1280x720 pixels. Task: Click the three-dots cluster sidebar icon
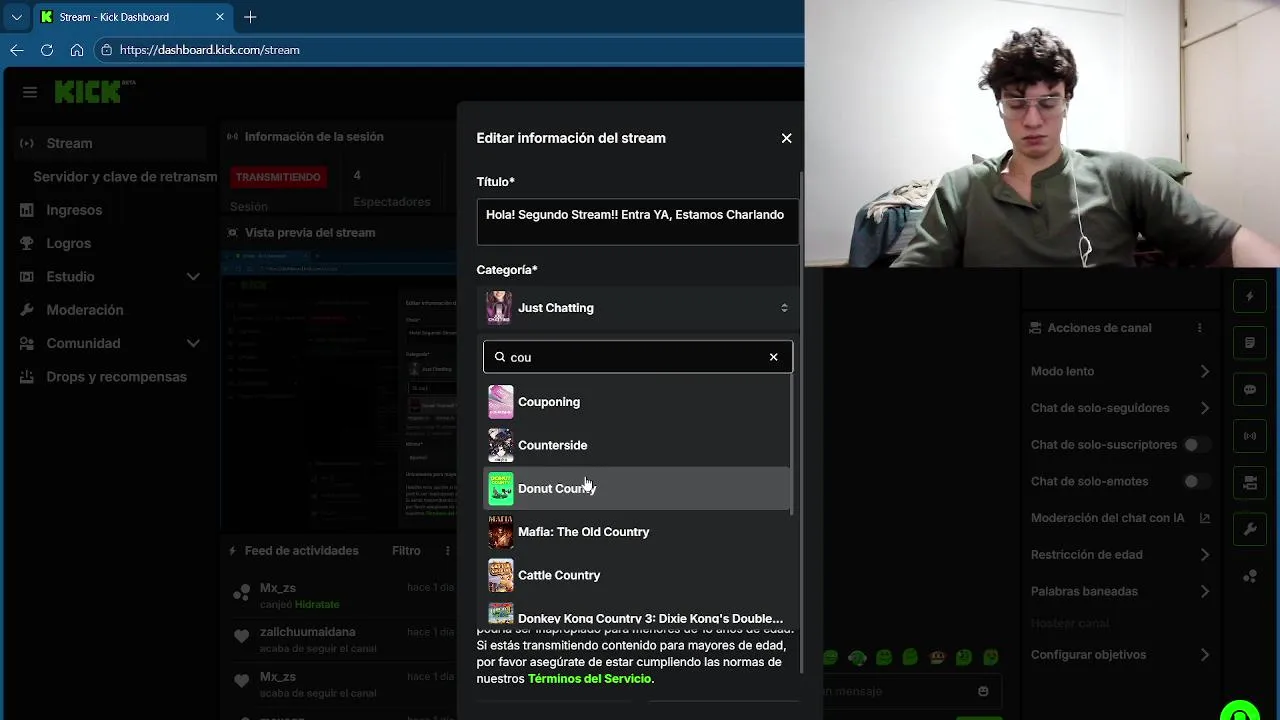(1250, 576)
